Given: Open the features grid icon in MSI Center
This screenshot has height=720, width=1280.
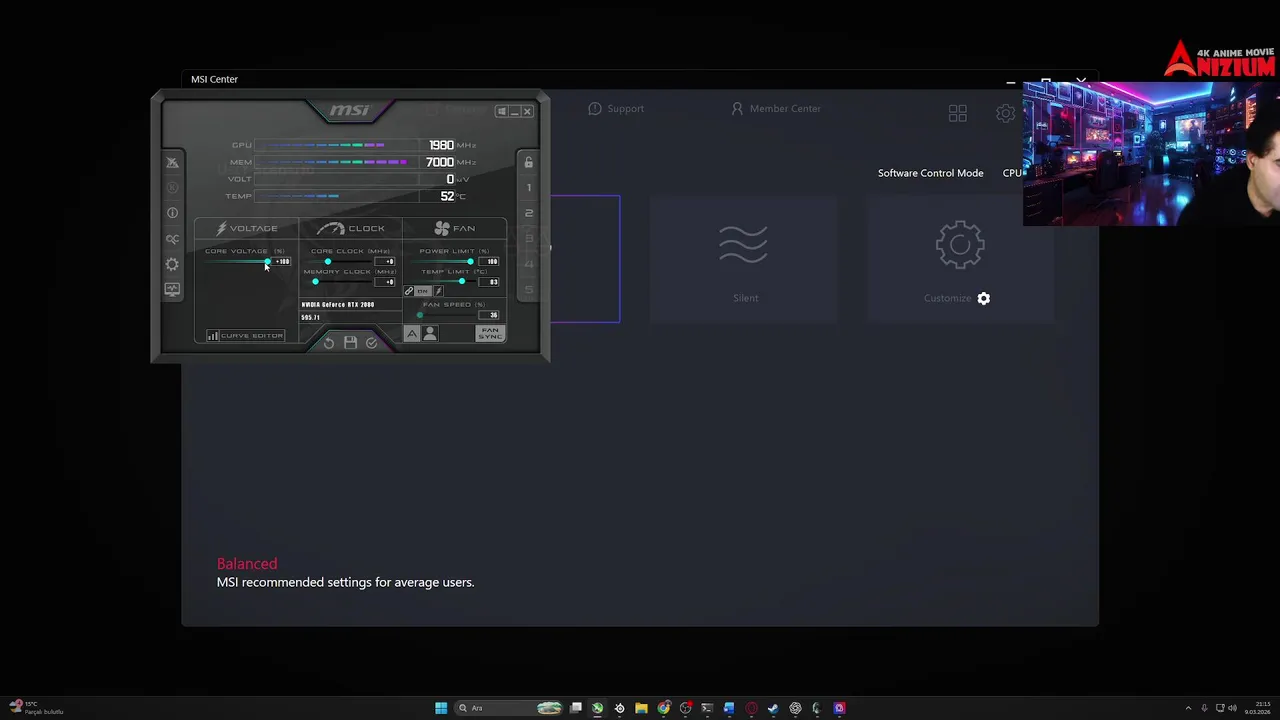Looking at the screenshot, I should [x=958, y=114].
